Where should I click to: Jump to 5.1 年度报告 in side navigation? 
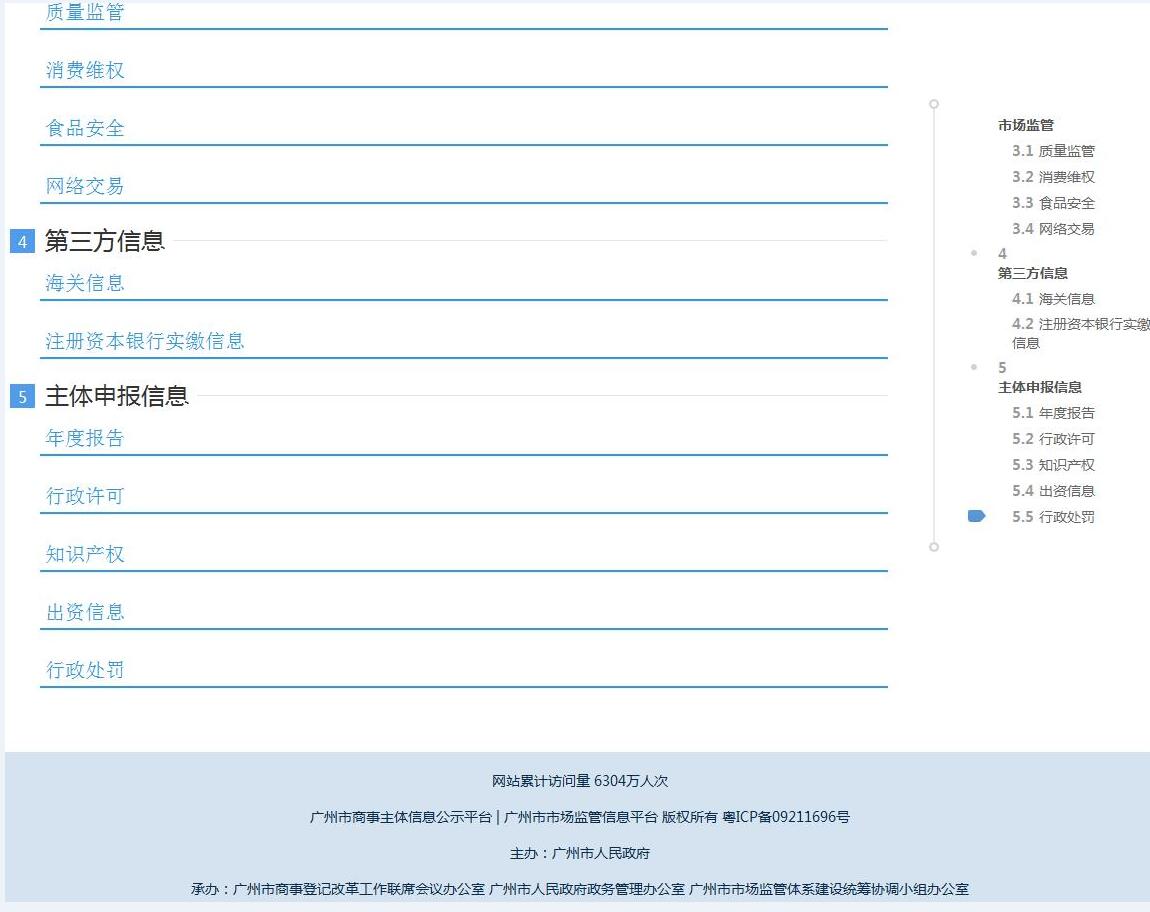1053,413
